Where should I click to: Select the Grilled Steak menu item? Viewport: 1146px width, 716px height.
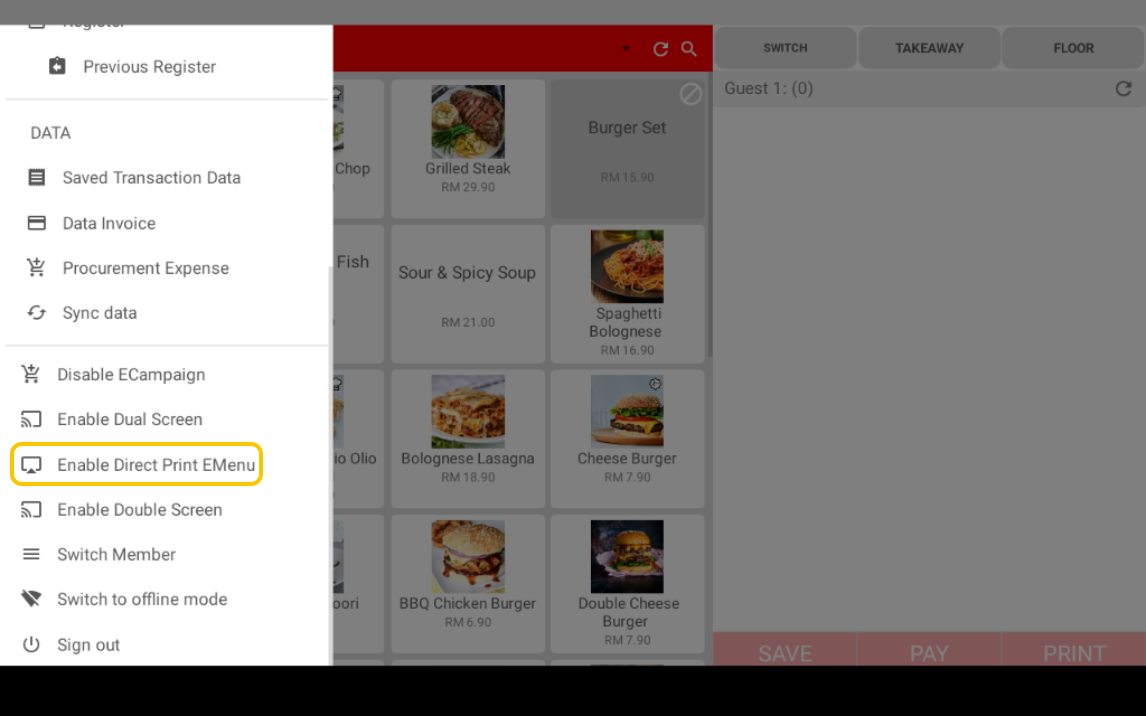coord(468,148)
